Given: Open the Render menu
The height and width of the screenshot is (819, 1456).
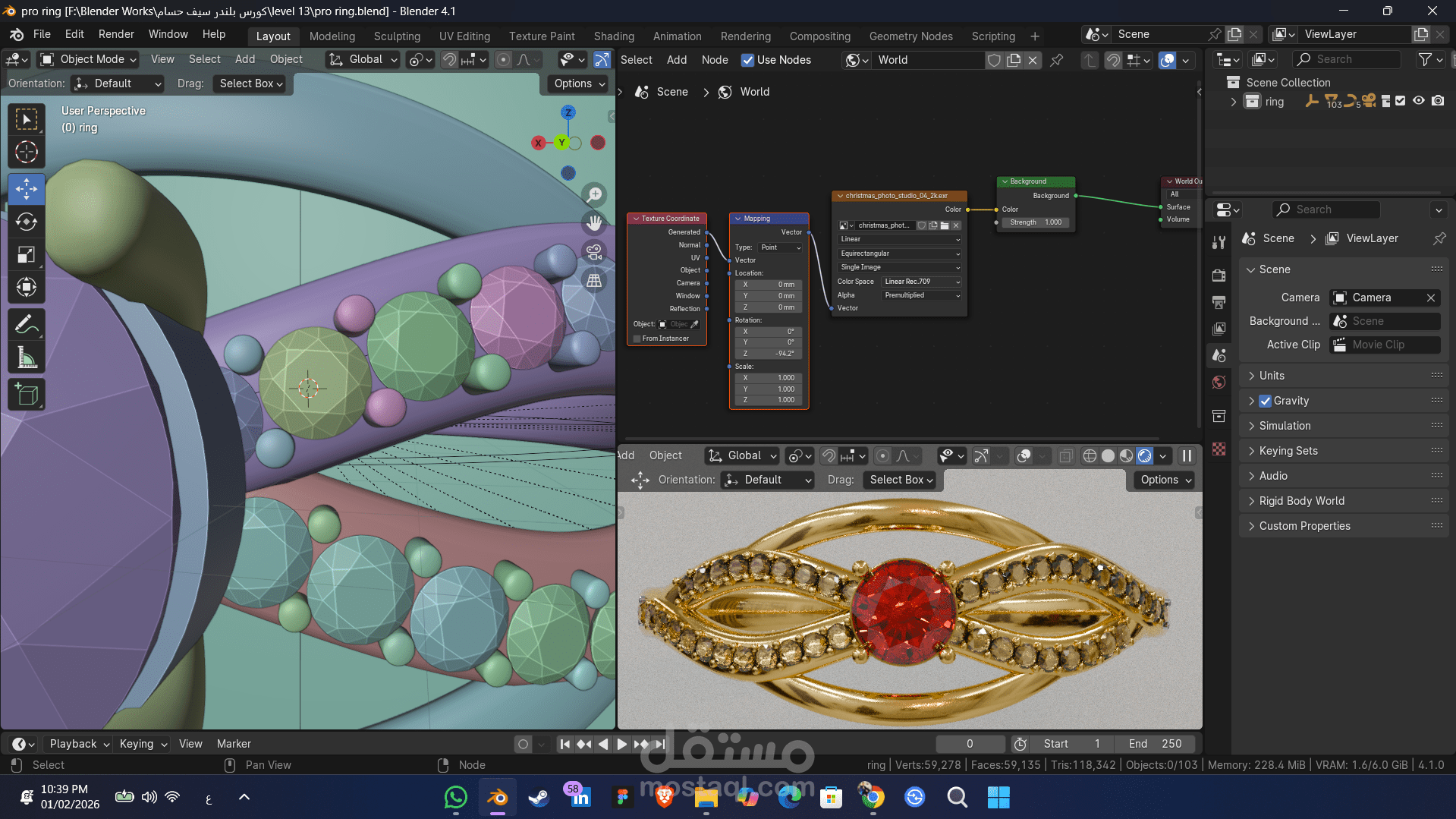Looking at the screenshot, I should pos(116,33).
